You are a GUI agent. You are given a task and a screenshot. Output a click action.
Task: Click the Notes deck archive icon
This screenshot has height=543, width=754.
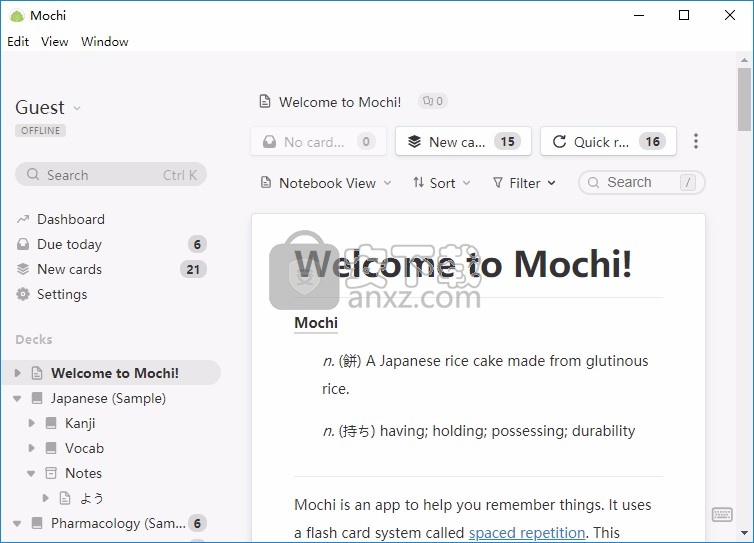coord(50,473)
